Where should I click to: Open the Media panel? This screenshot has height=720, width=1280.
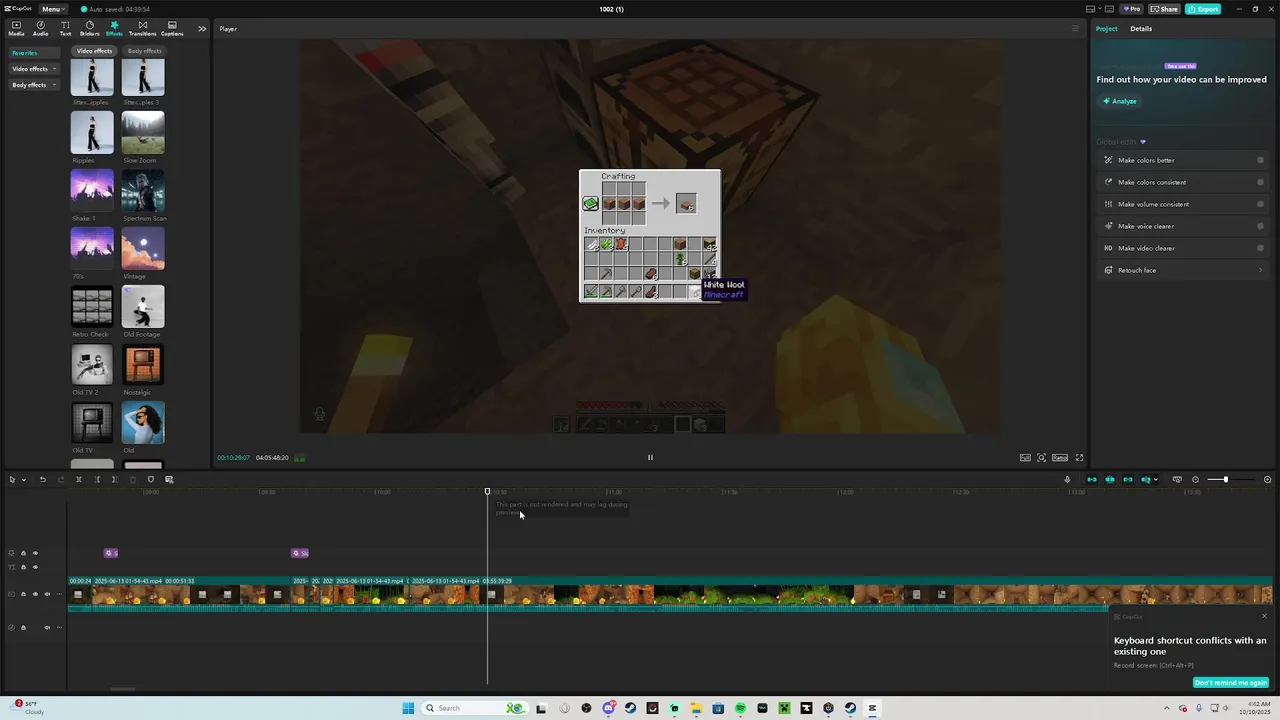click(16, 28)
